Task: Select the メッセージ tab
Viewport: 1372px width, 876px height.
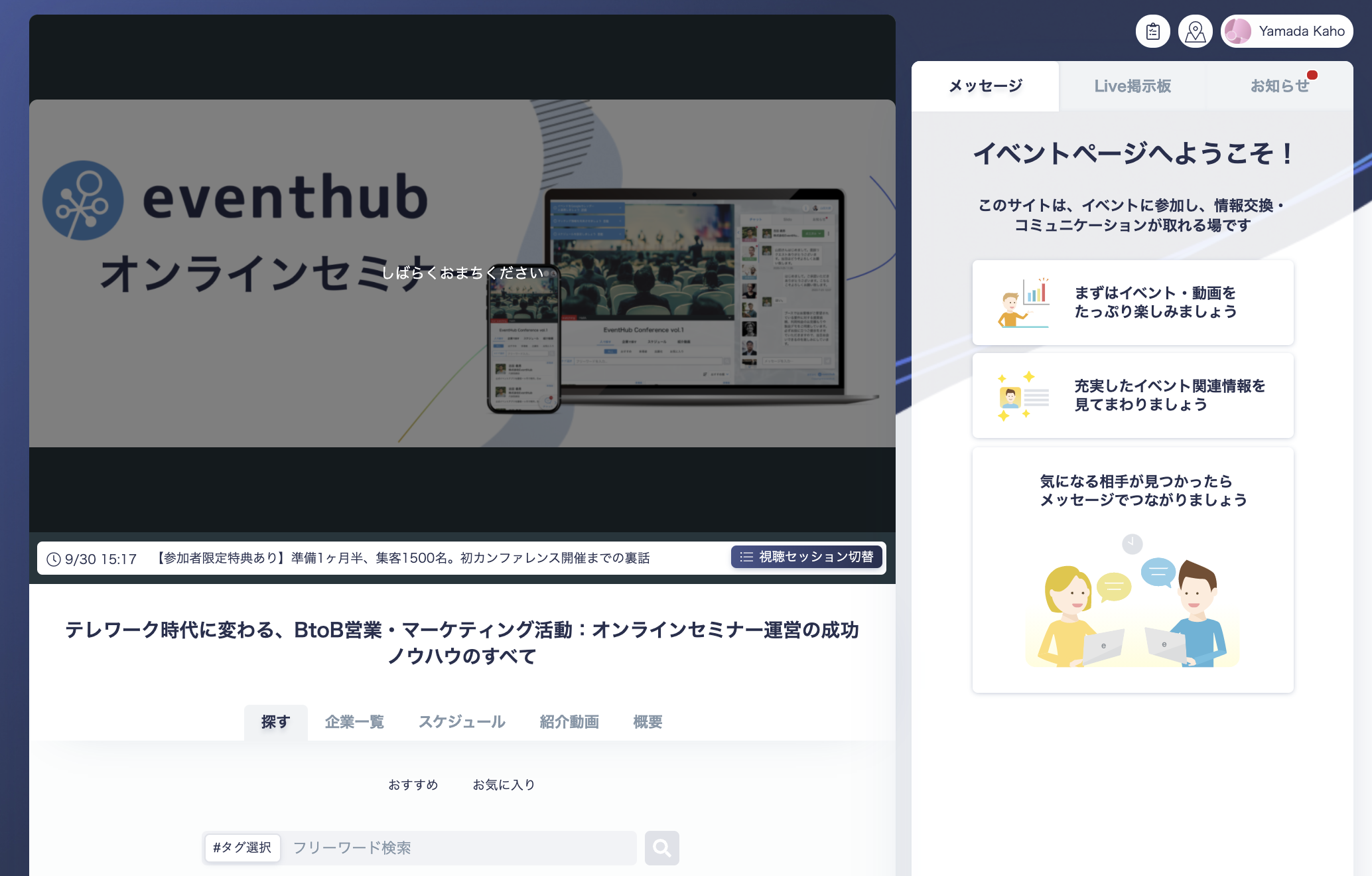Action: click(x=985, y=86)
